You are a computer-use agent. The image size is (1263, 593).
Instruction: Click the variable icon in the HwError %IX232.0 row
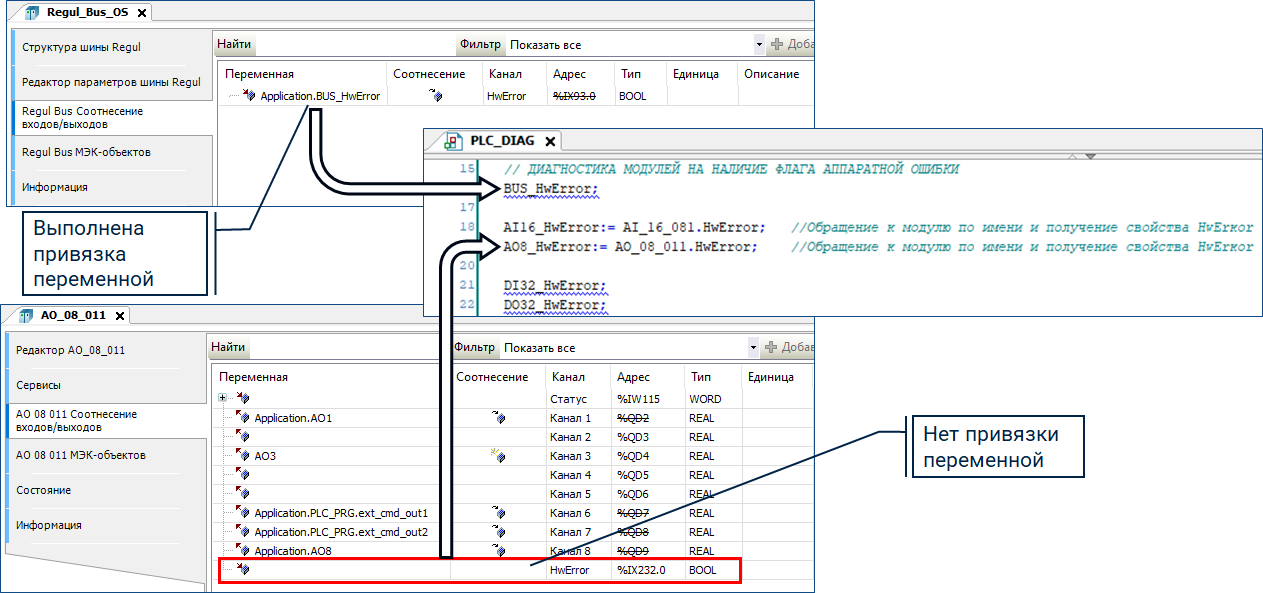pyautogui.click(x=242, y=570)
